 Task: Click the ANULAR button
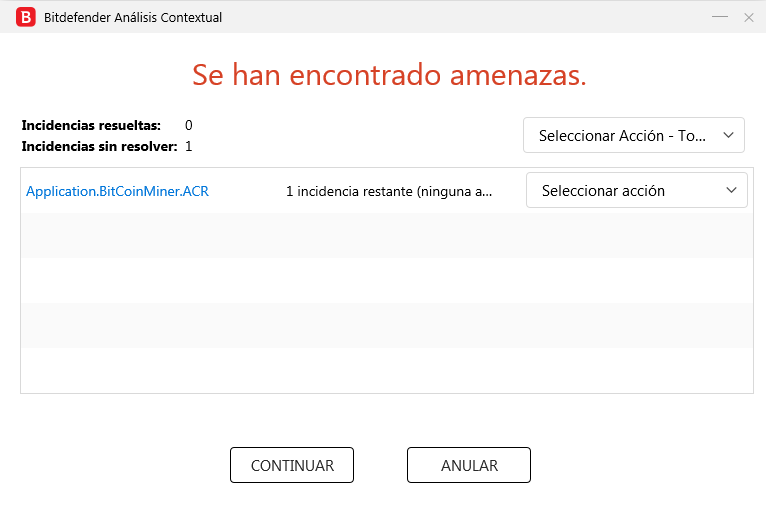click(468, 465)
